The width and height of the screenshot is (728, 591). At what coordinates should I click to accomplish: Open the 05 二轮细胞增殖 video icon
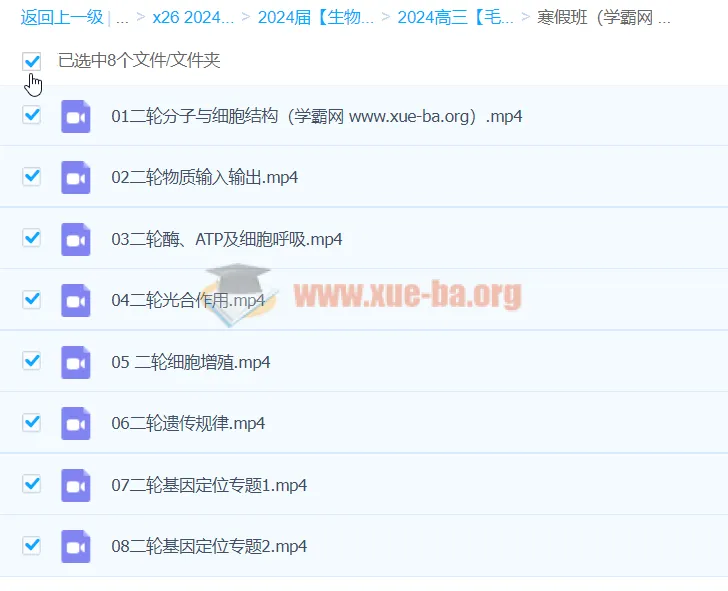(x=76, y=362)
